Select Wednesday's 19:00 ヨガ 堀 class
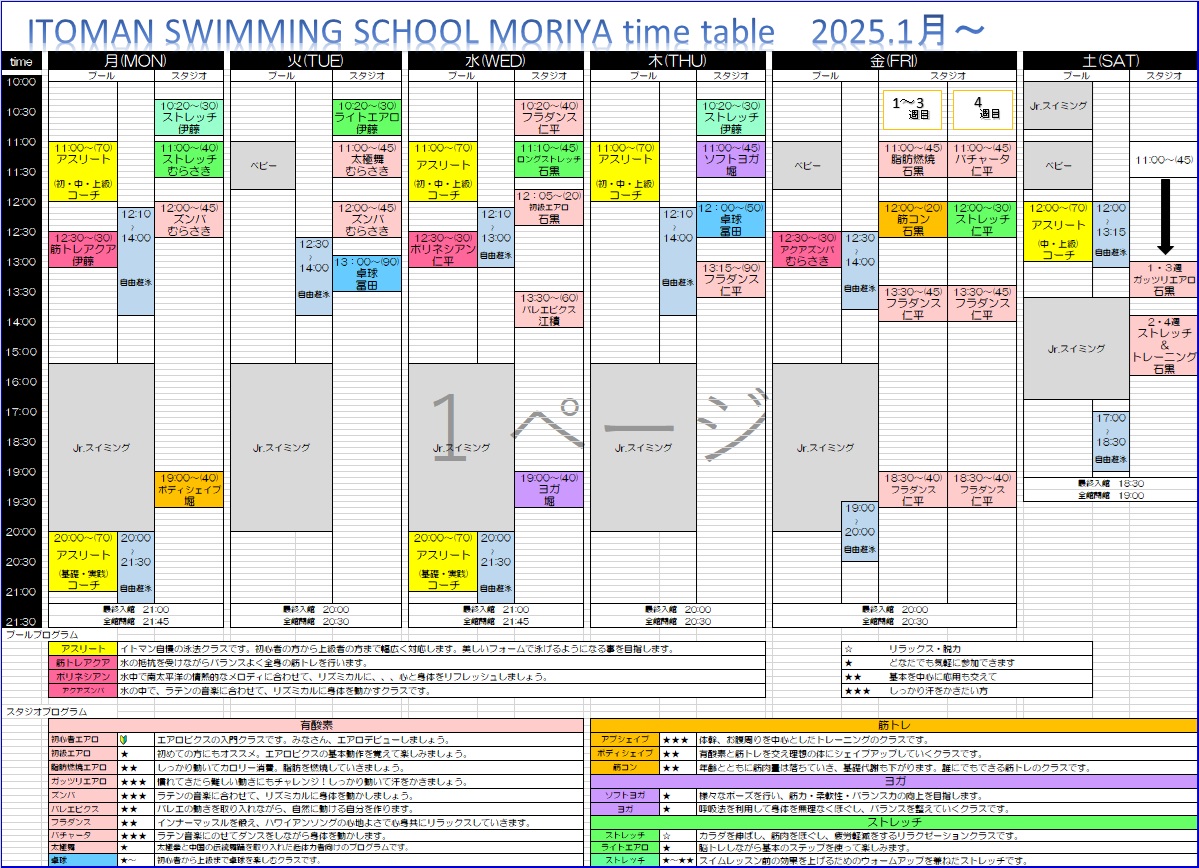This screenshot has width=1199, height=868. point(549,489)
